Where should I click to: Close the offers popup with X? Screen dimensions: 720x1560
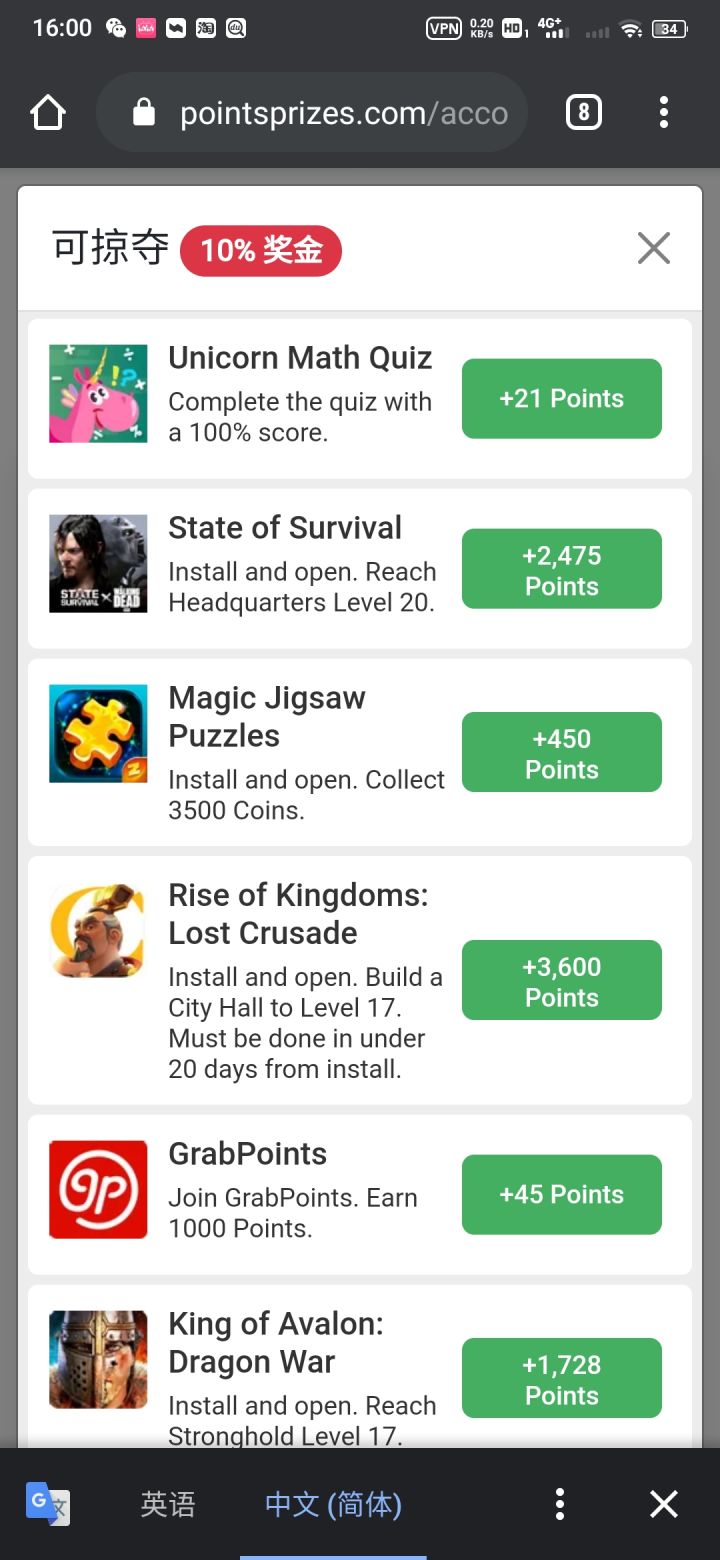tap(654, 248)
